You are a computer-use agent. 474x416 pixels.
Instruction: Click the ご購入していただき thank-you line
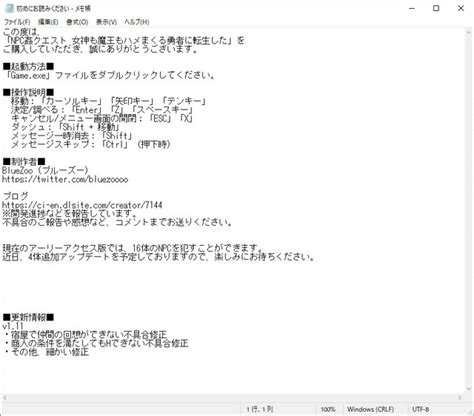click(x=101, y=49)
